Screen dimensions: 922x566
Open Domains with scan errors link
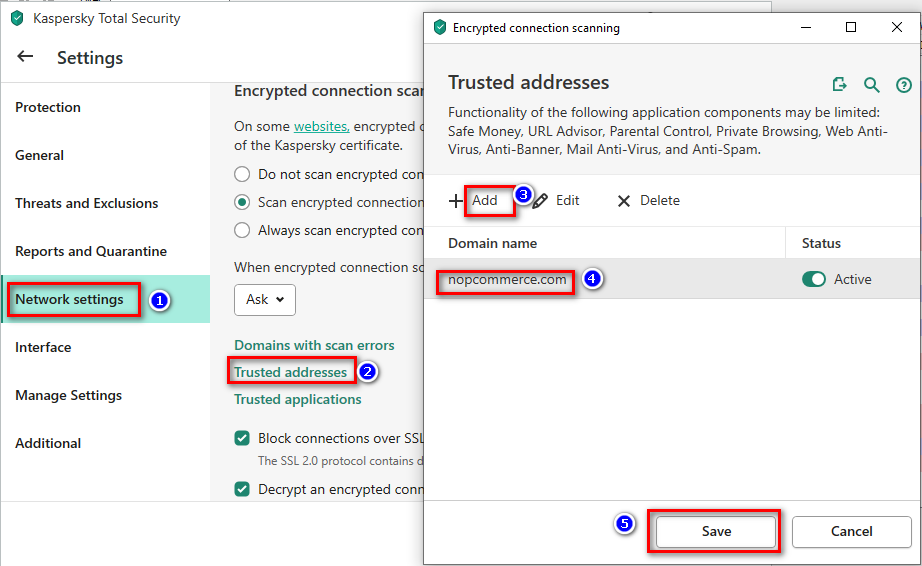tap(314, 345)
